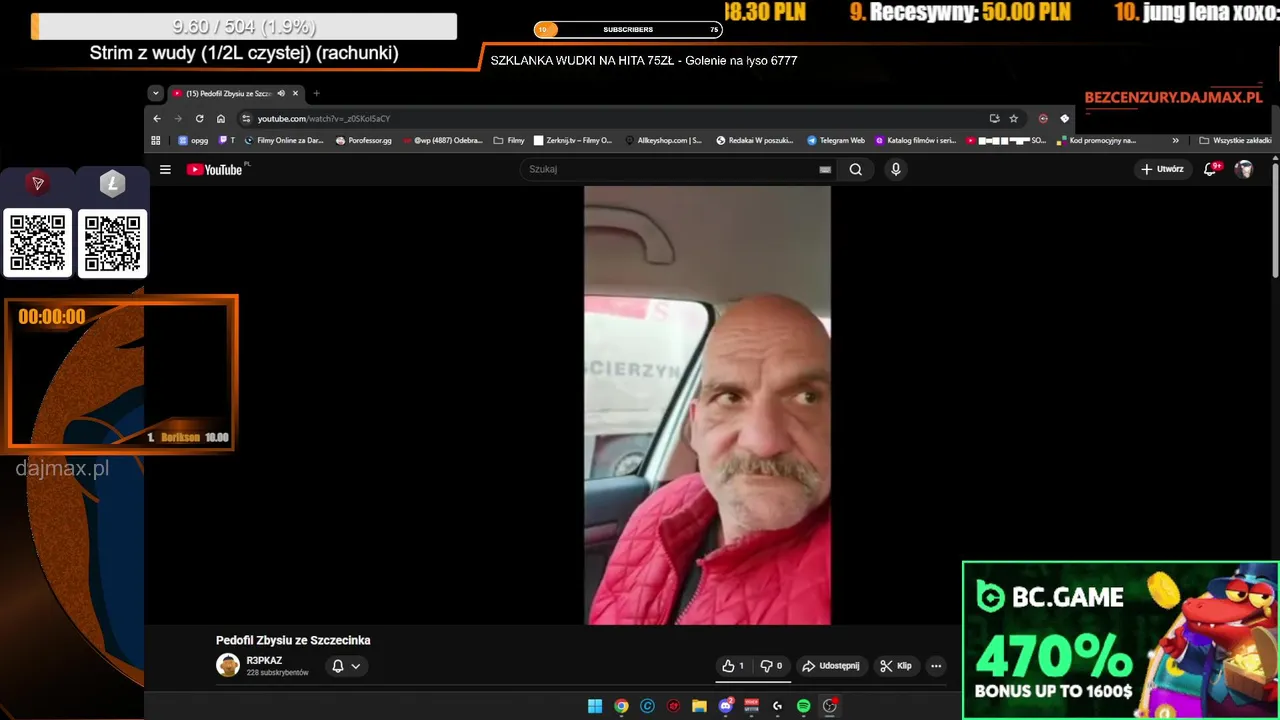Expand the Chrome tab search dropdown arrow
This screenshot has height=720, width=1280.
pos(155,93)
